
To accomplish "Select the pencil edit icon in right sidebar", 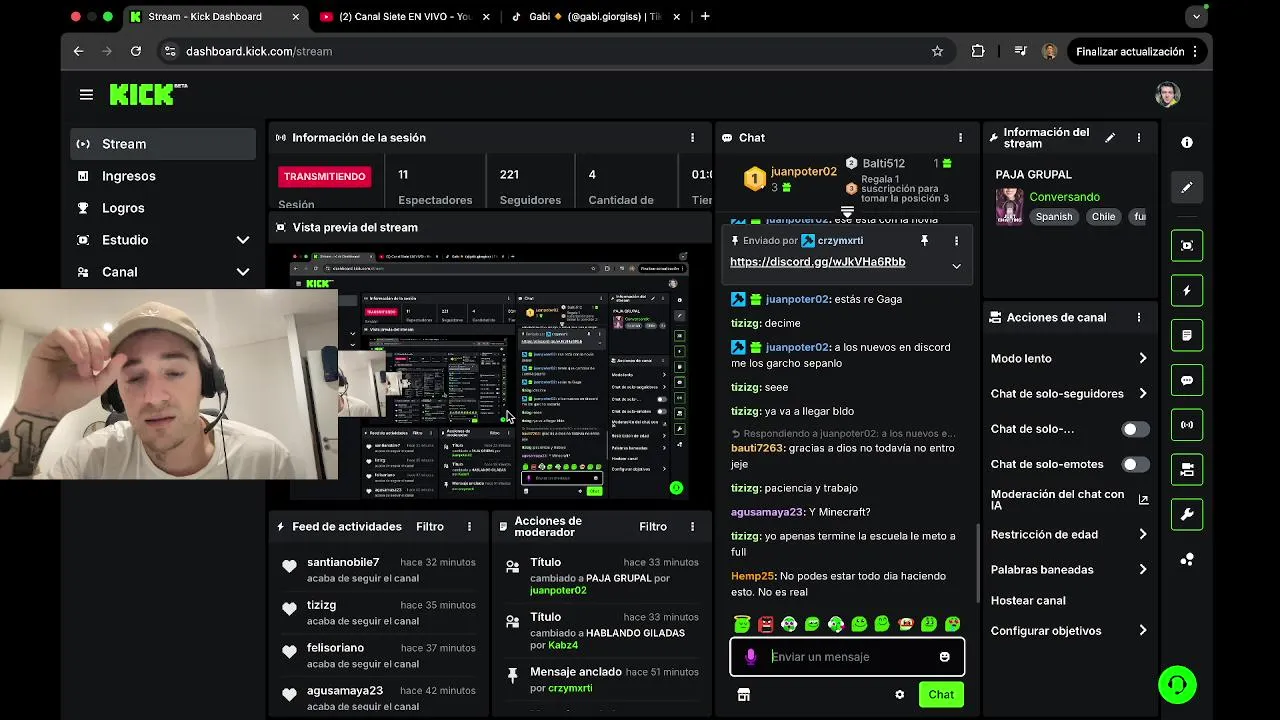I will click(x=1187, y=187).
